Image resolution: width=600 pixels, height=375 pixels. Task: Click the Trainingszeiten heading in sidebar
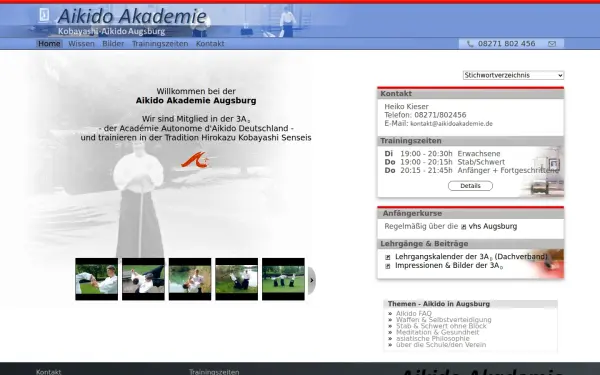coord(411,141)
